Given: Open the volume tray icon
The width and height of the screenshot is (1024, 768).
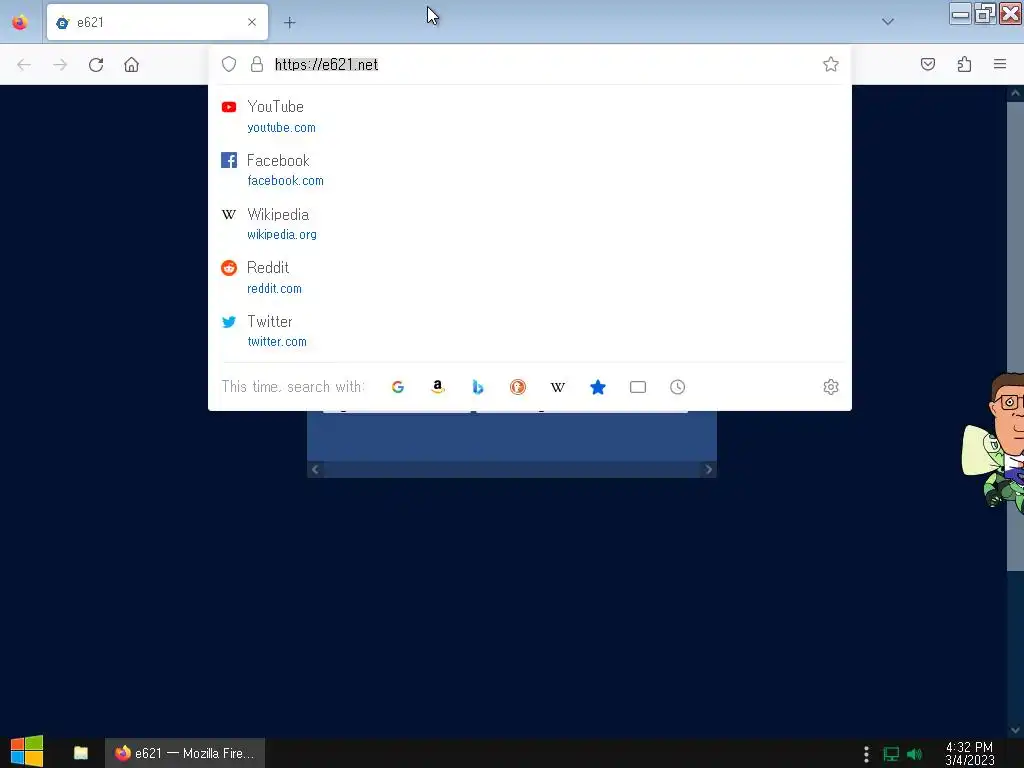Looking at the screenshot, I should point(914,754).
